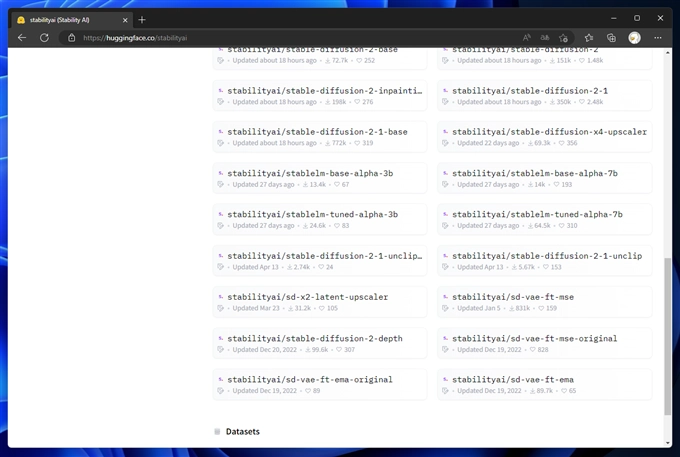Minimize the browser window
The image size is (680, 457).
614,18
